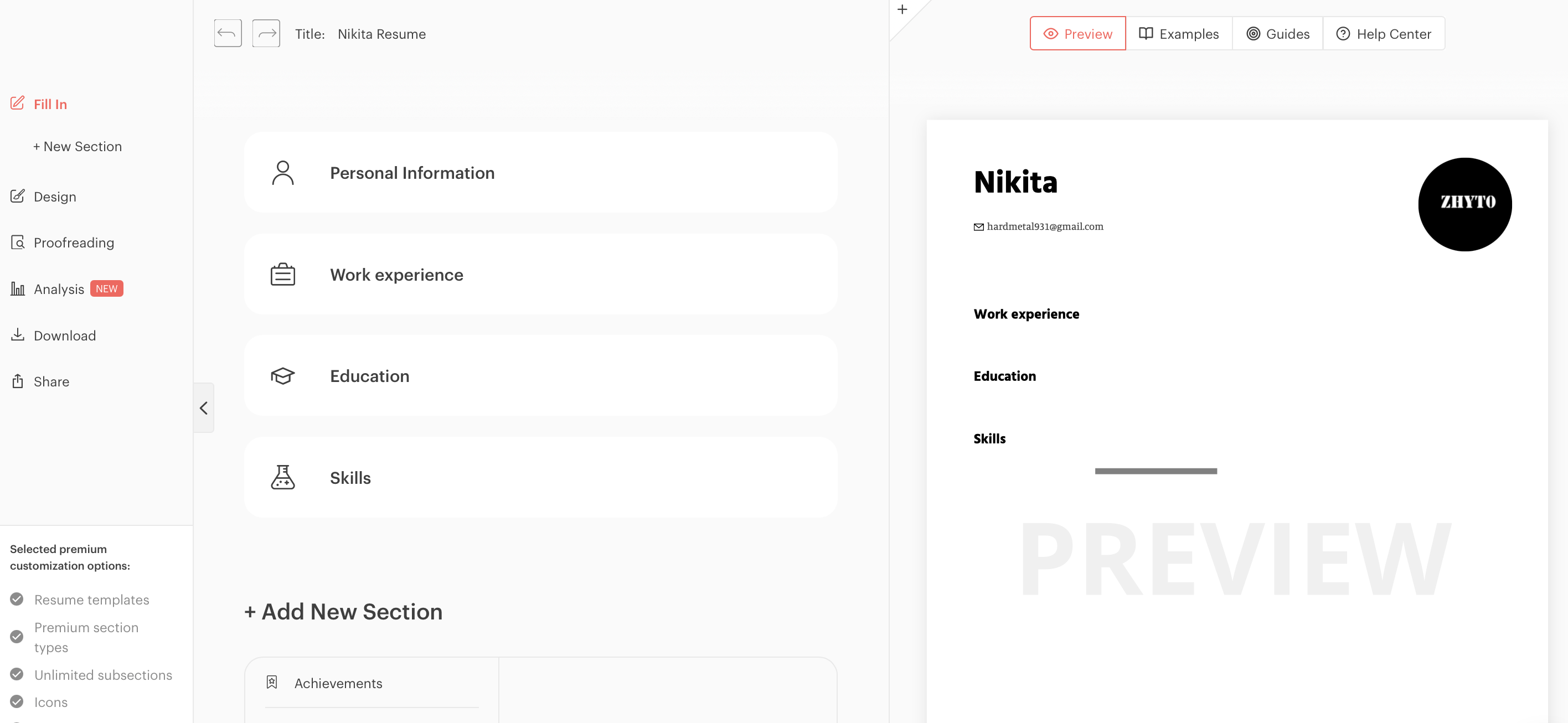Click the Share icon

coord(18,381)
